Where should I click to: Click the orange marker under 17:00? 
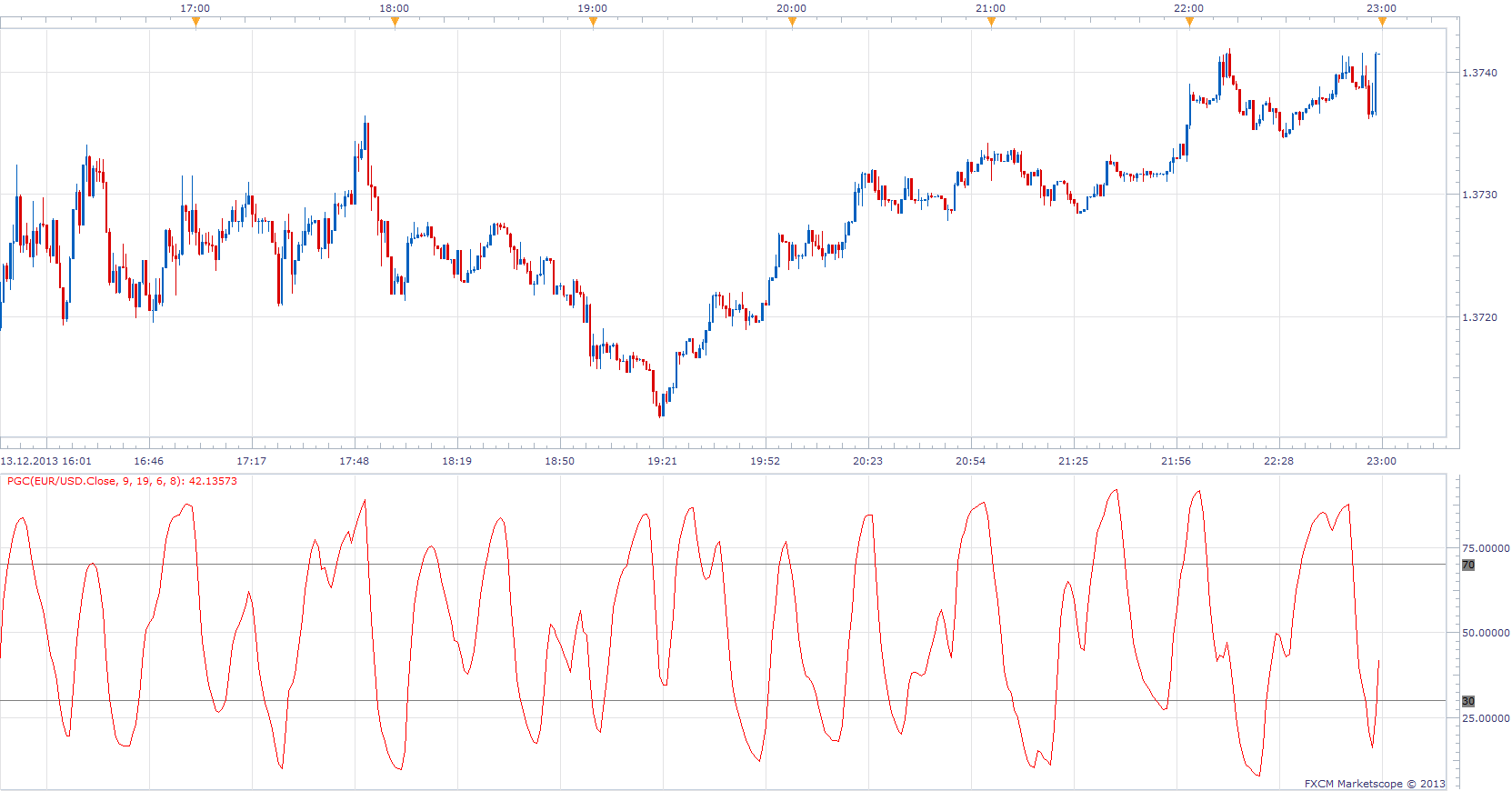coord(195,22)
